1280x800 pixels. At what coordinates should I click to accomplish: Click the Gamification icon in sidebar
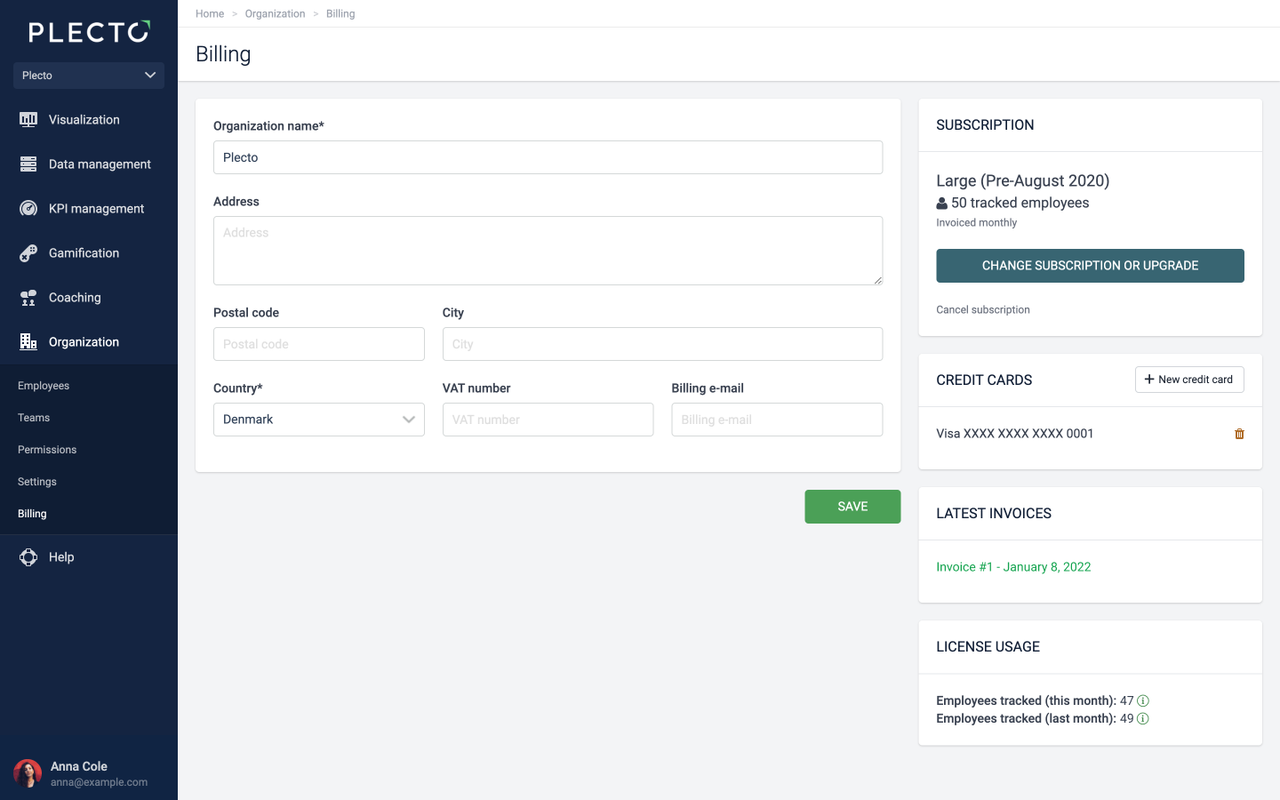point(28,253)
